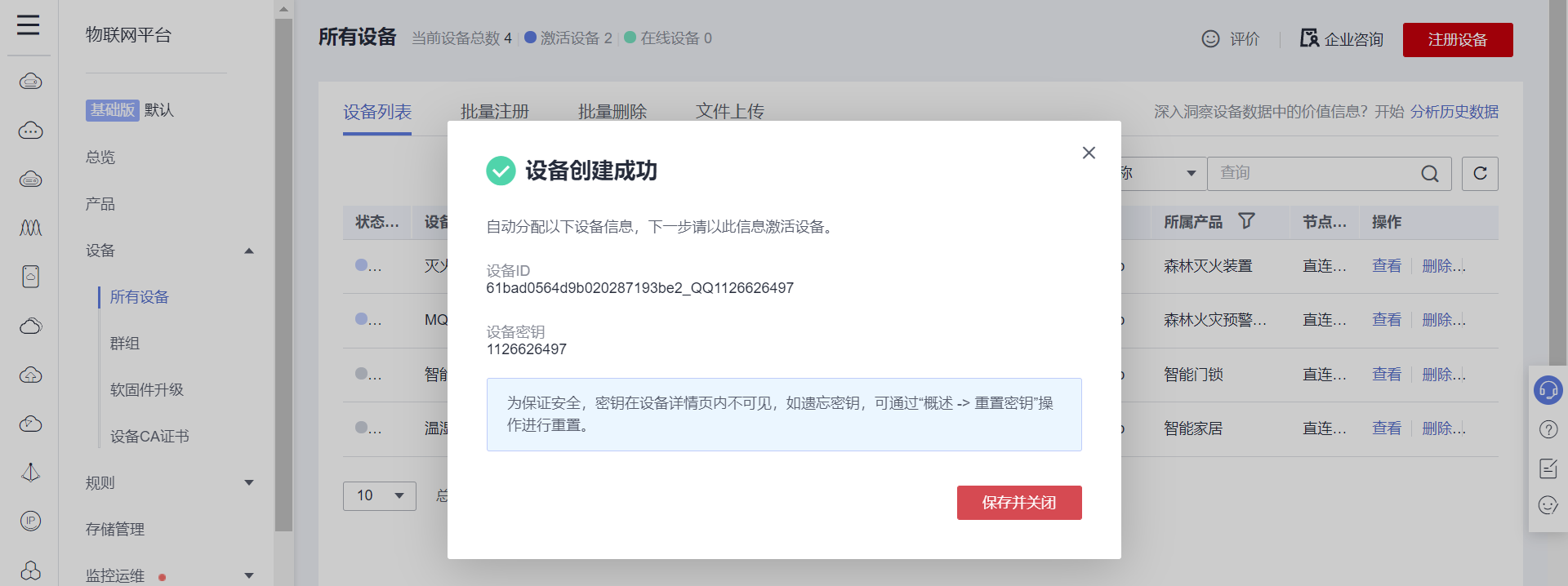Click 基础版 badge in sidebar
This screenshot has width=1568, height=586.
click(x=113, y=110)
